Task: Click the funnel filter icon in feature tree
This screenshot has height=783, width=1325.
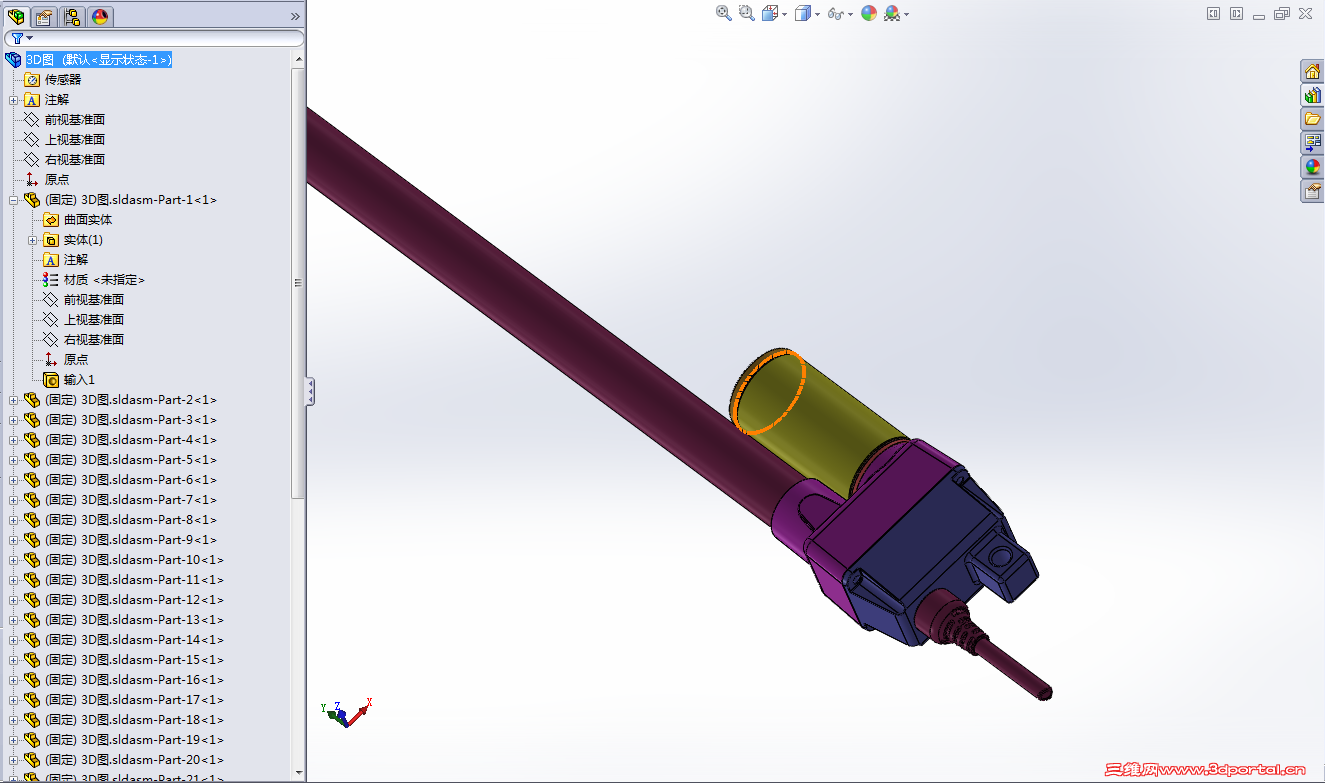Action: [x=17, y=38]
